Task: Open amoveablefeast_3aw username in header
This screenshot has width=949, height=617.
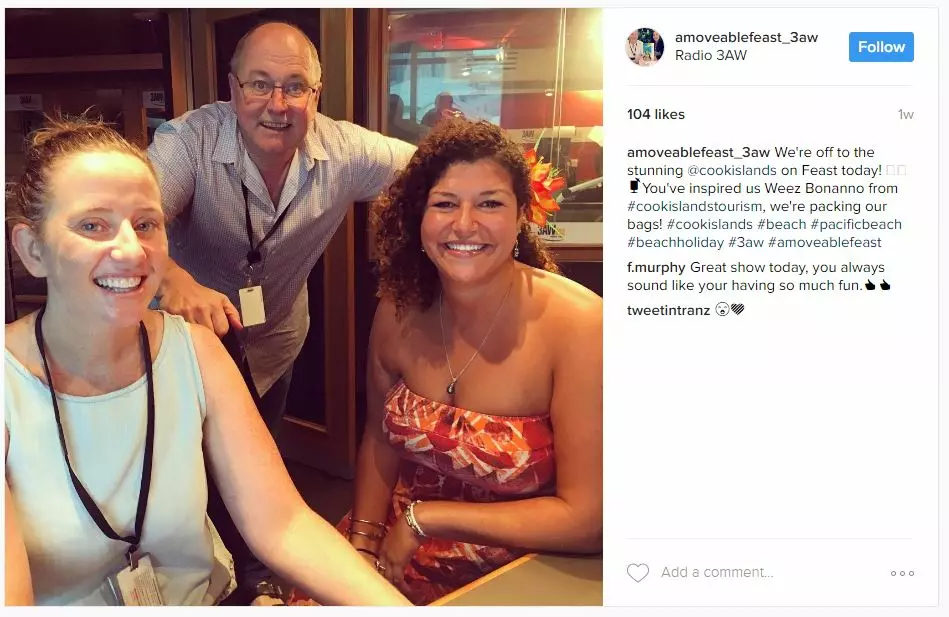Action: tap(746, 38)
